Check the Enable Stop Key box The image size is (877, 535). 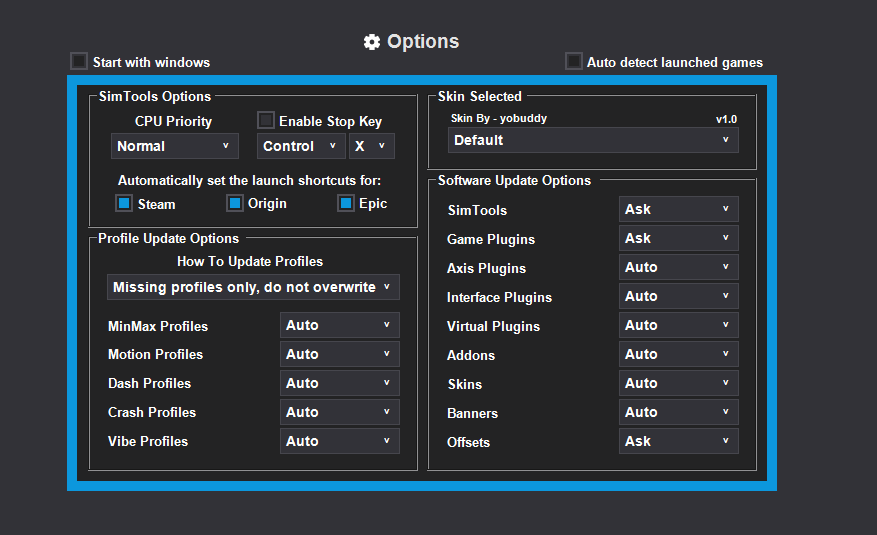tap(266, 121)
